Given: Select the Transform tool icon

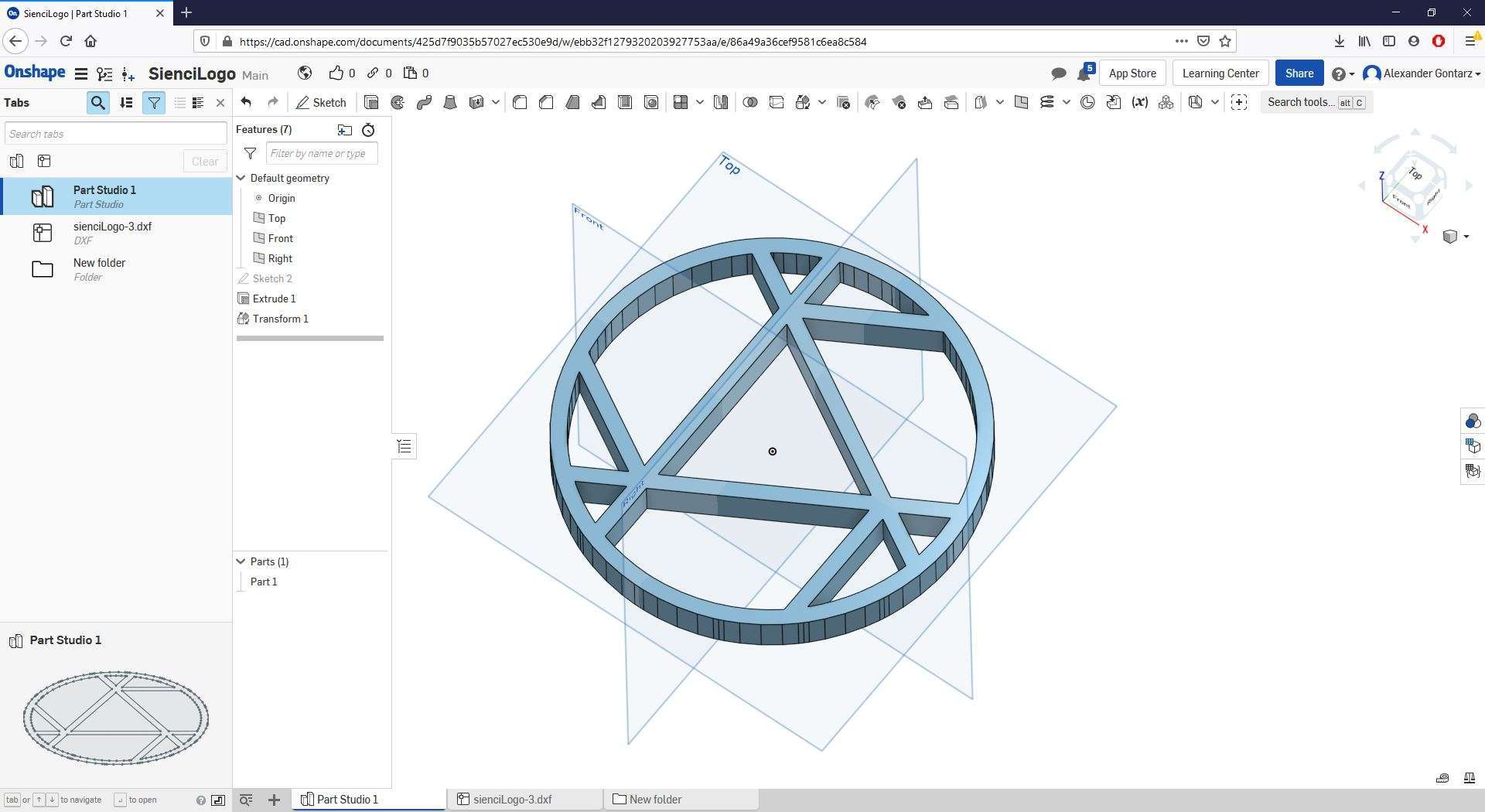Looking at the screenshot, I should click(803, 102).
